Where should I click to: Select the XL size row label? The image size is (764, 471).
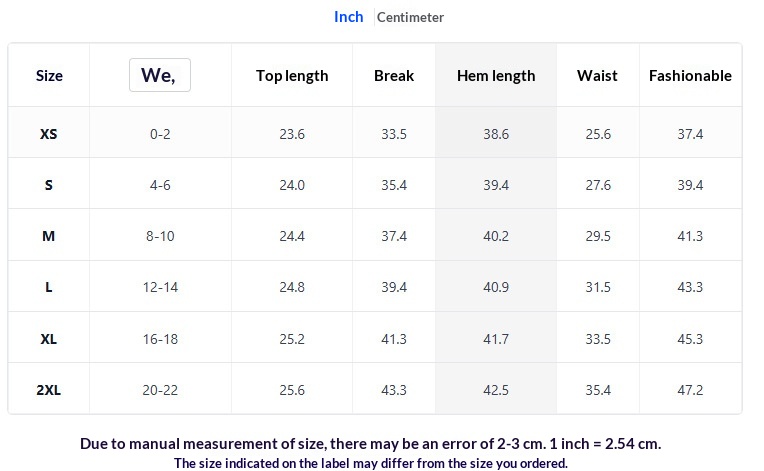[48, 339]
